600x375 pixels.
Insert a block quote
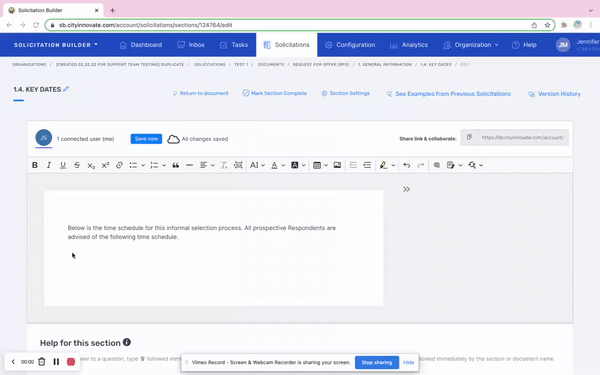176,165
